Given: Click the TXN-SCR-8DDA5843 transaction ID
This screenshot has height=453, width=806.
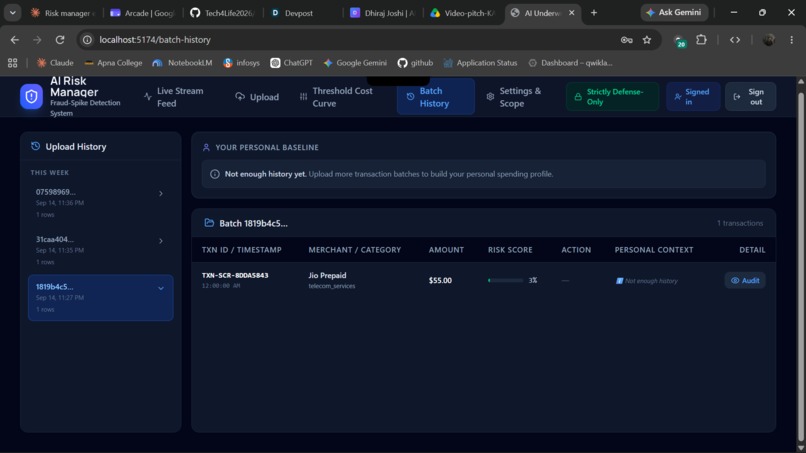Looking at the screenshot, I should [235, 275].
